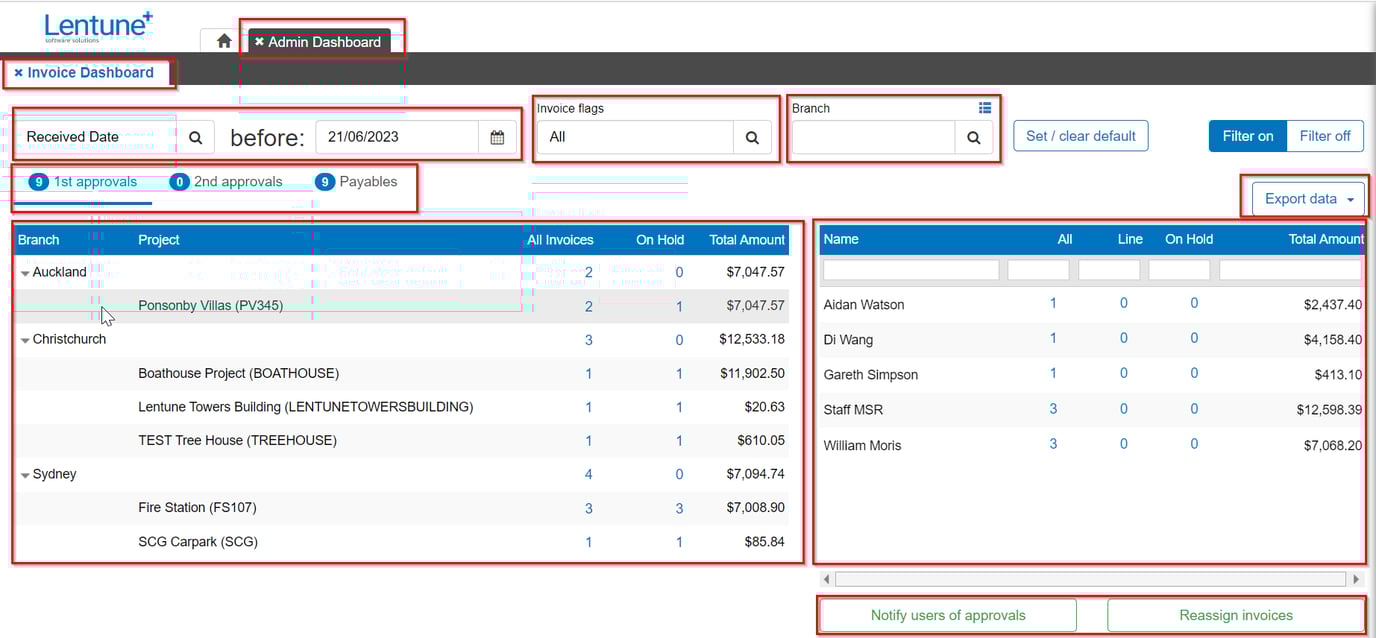Image resolution: width=1376 pixels, height=638 pixels.
Task: Click the Branch field search icon
Action: tap(973, 137)
